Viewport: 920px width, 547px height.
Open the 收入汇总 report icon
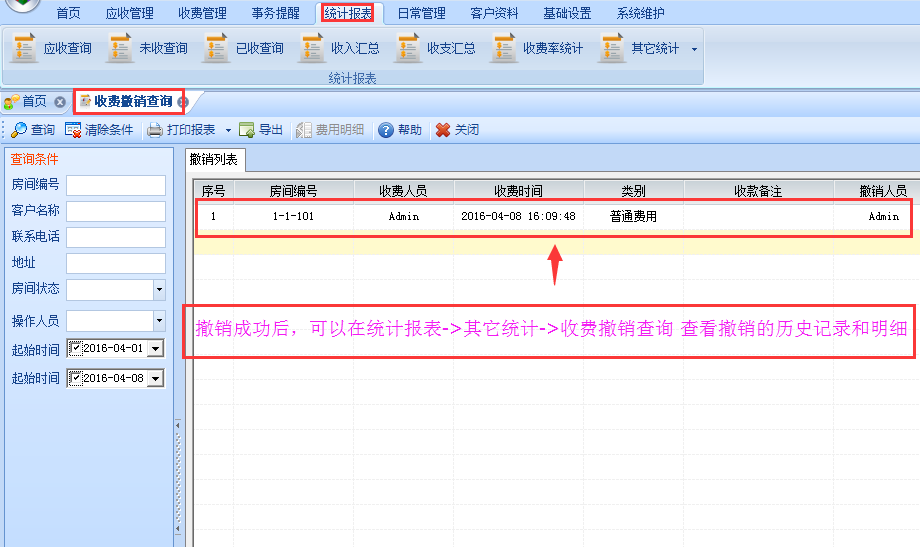pos(312,48)
